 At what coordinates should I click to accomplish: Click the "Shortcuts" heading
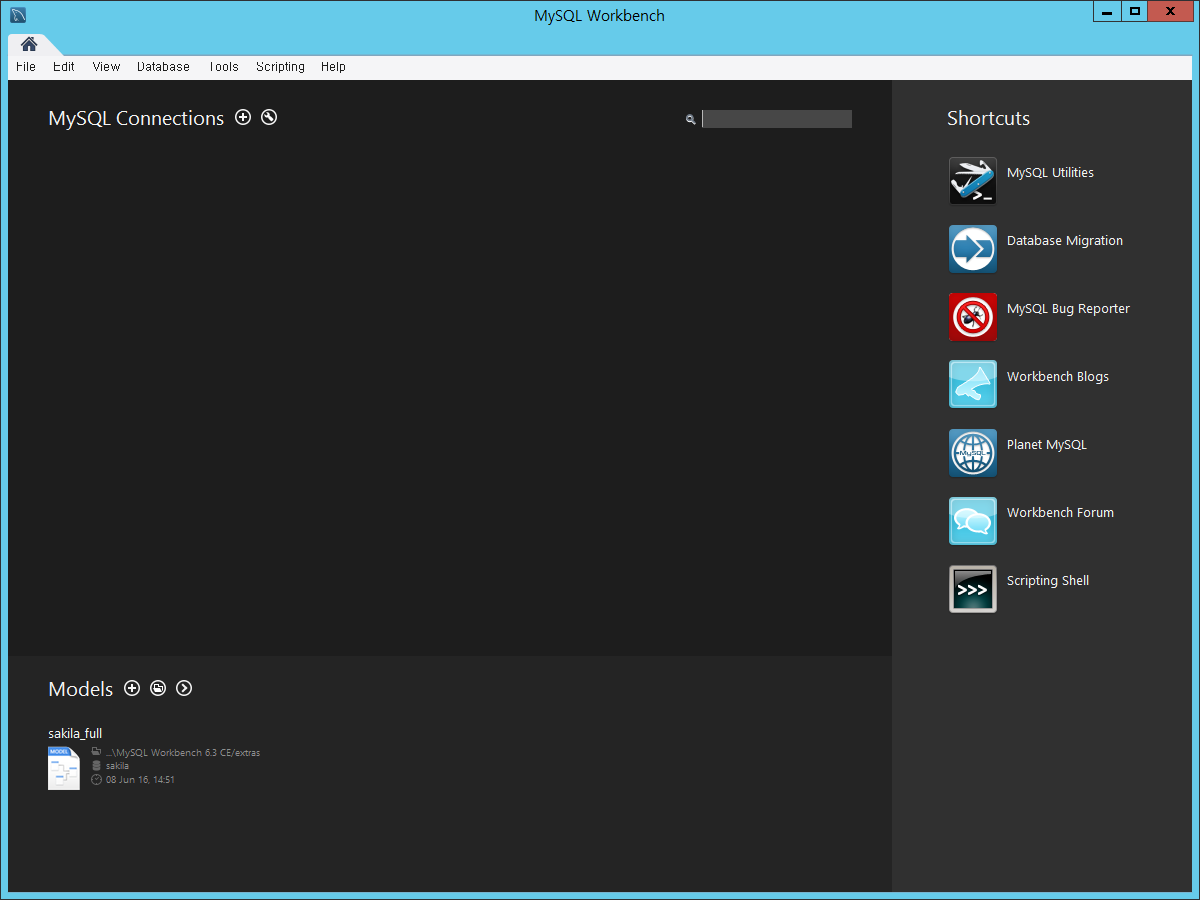coord(988,118)
